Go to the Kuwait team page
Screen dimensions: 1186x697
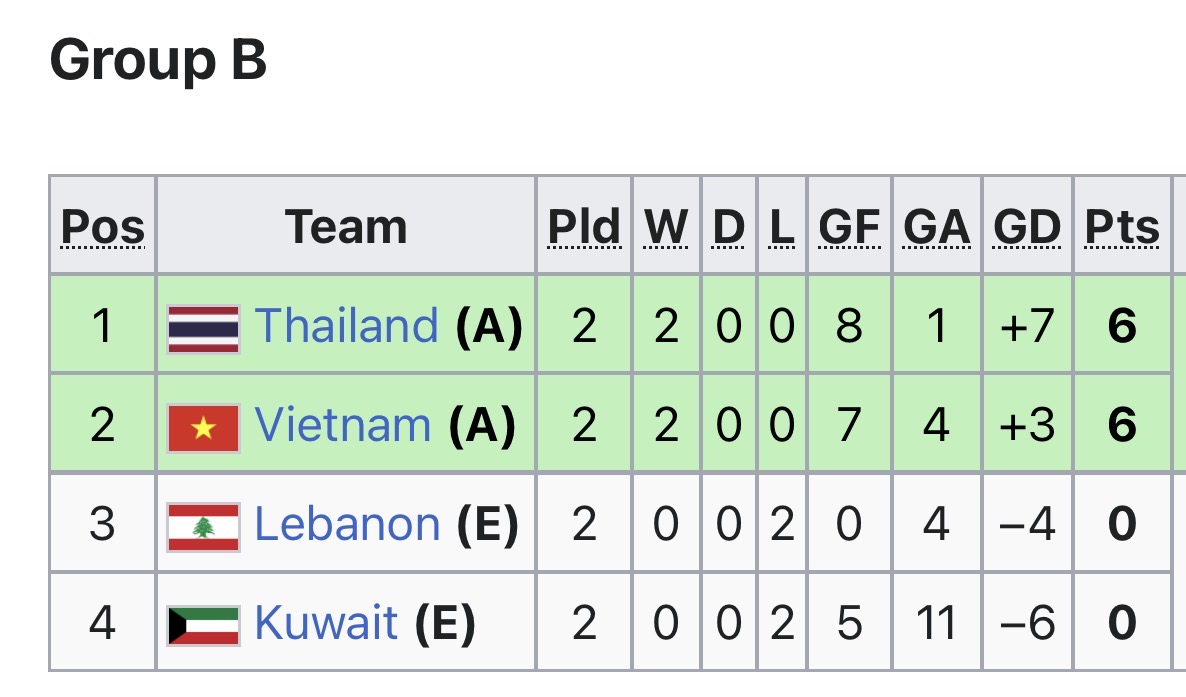(x=326, y=623)
